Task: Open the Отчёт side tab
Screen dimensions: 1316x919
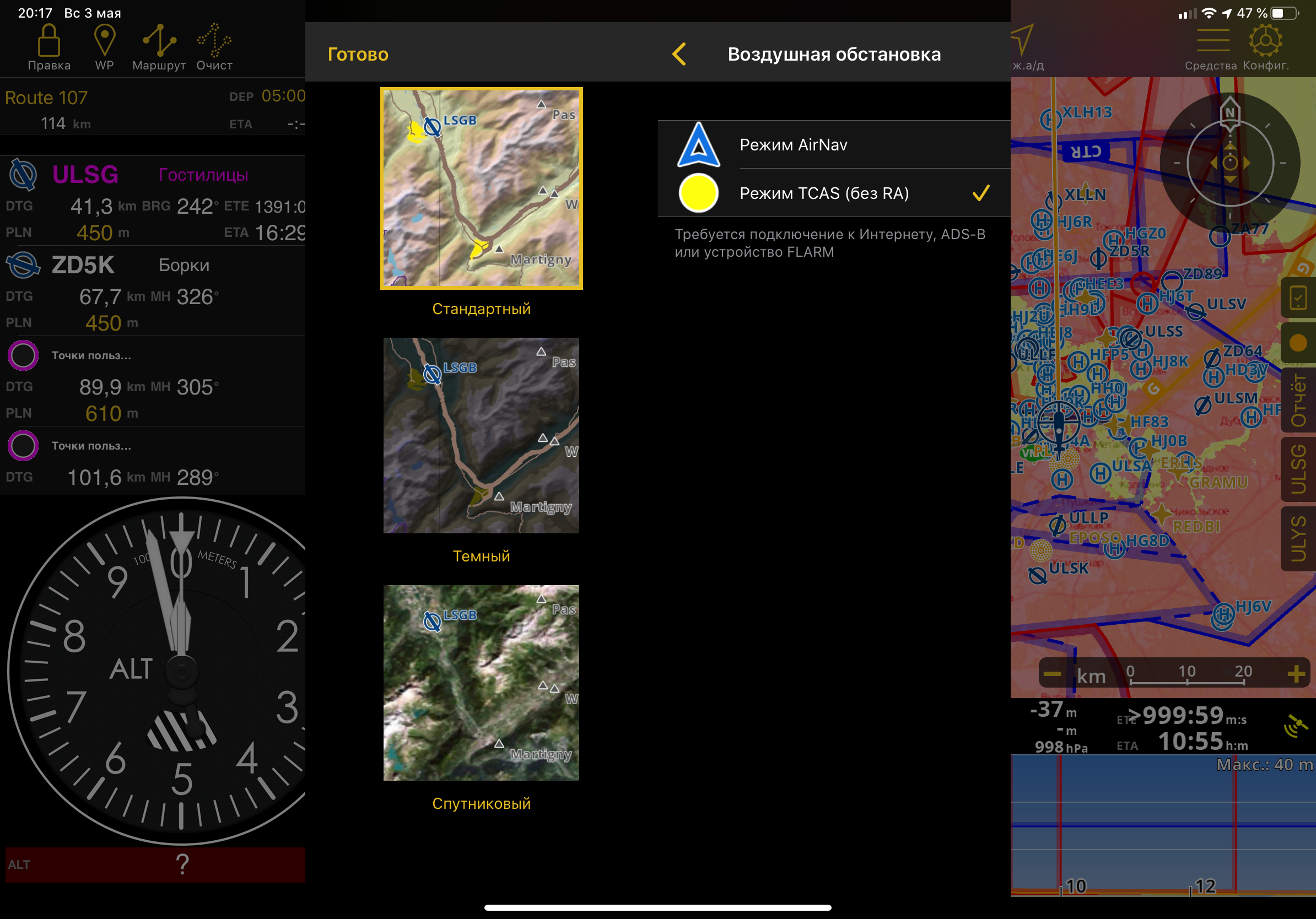Action: coord(1298,400)
